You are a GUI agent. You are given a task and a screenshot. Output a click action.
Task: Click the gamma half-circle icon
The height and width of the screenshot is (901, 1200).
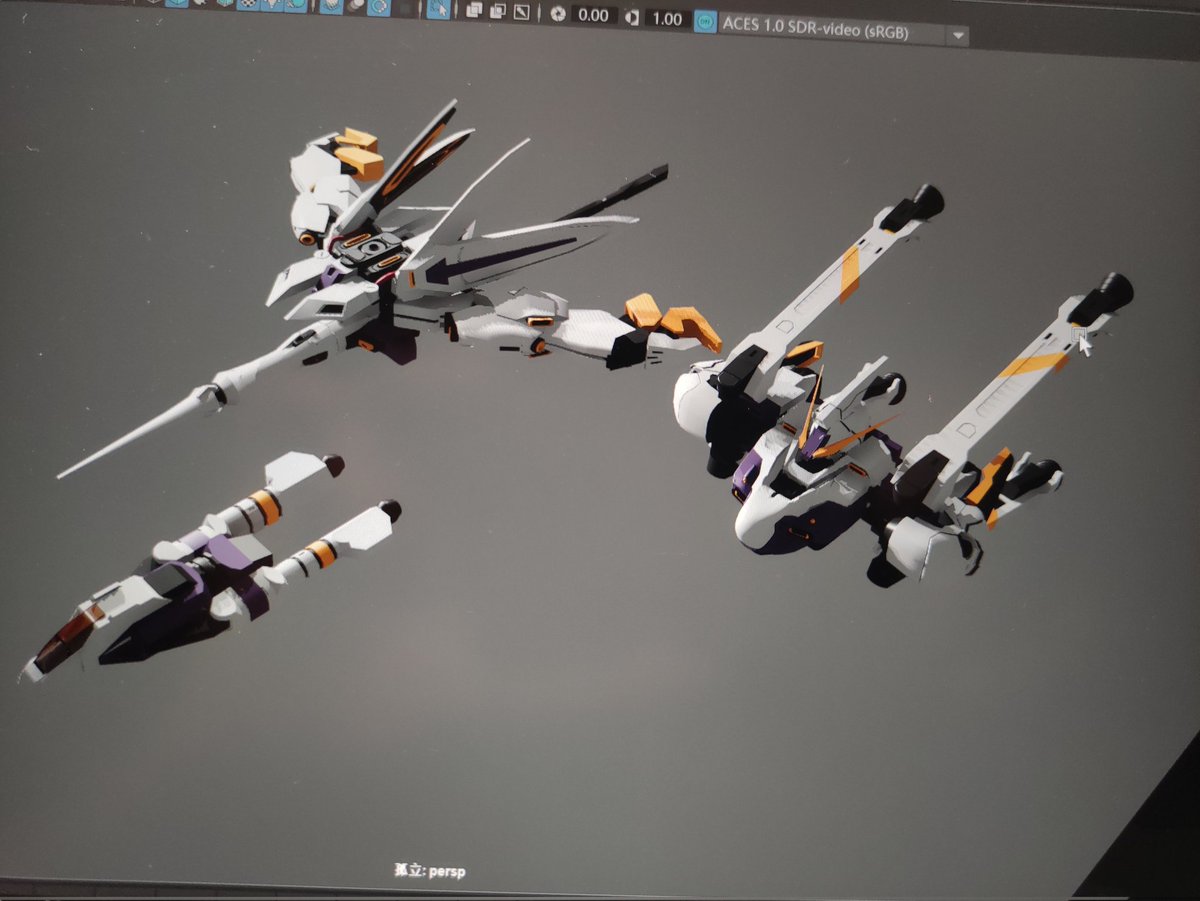pyautogui.click(x=631, y=17)
